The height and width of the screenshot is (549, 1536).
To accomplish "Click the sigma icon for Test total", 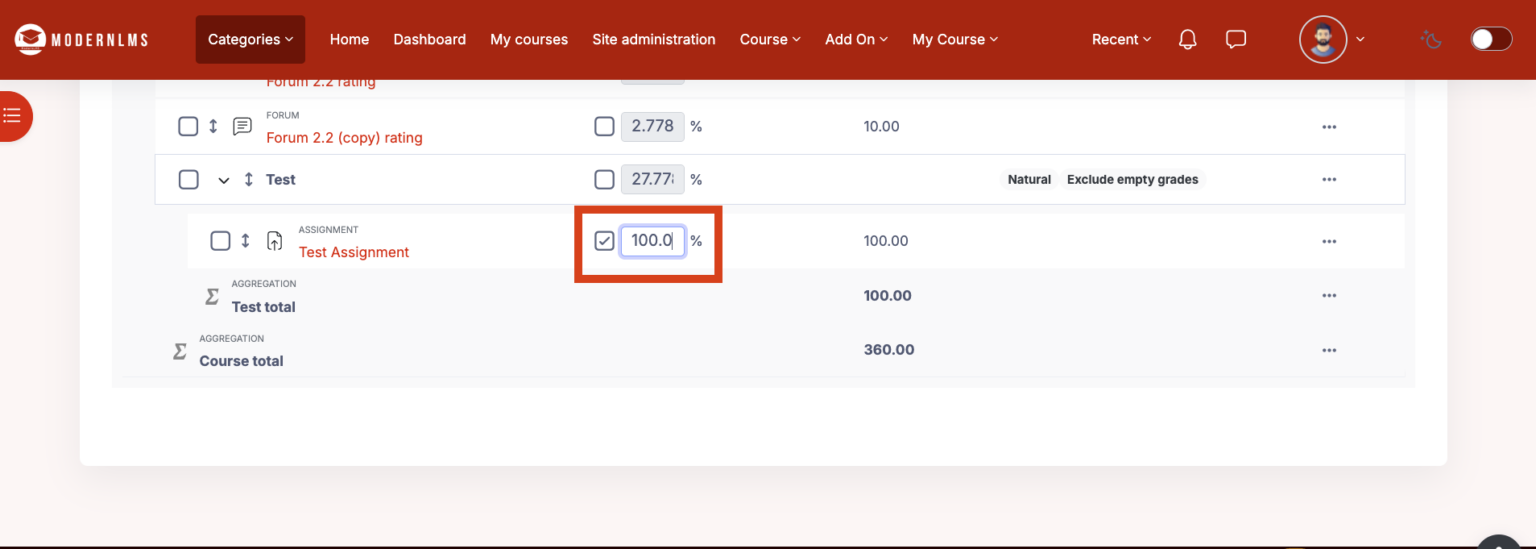I will 212,296.
